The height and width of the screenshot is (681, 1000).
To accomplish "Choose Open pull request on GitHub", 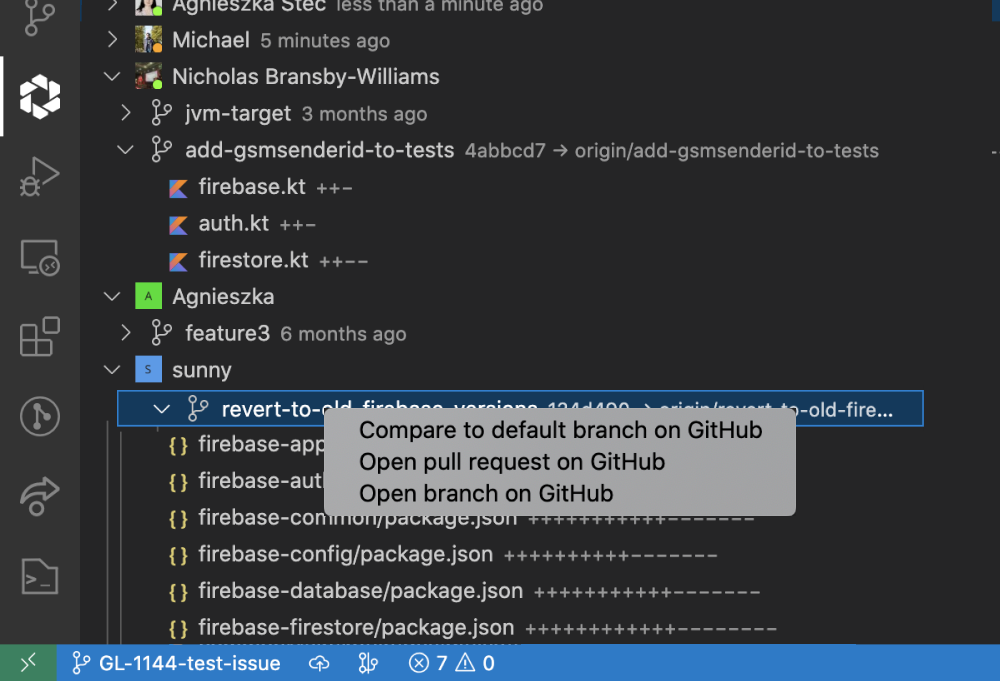I will (x=511, y=462).
